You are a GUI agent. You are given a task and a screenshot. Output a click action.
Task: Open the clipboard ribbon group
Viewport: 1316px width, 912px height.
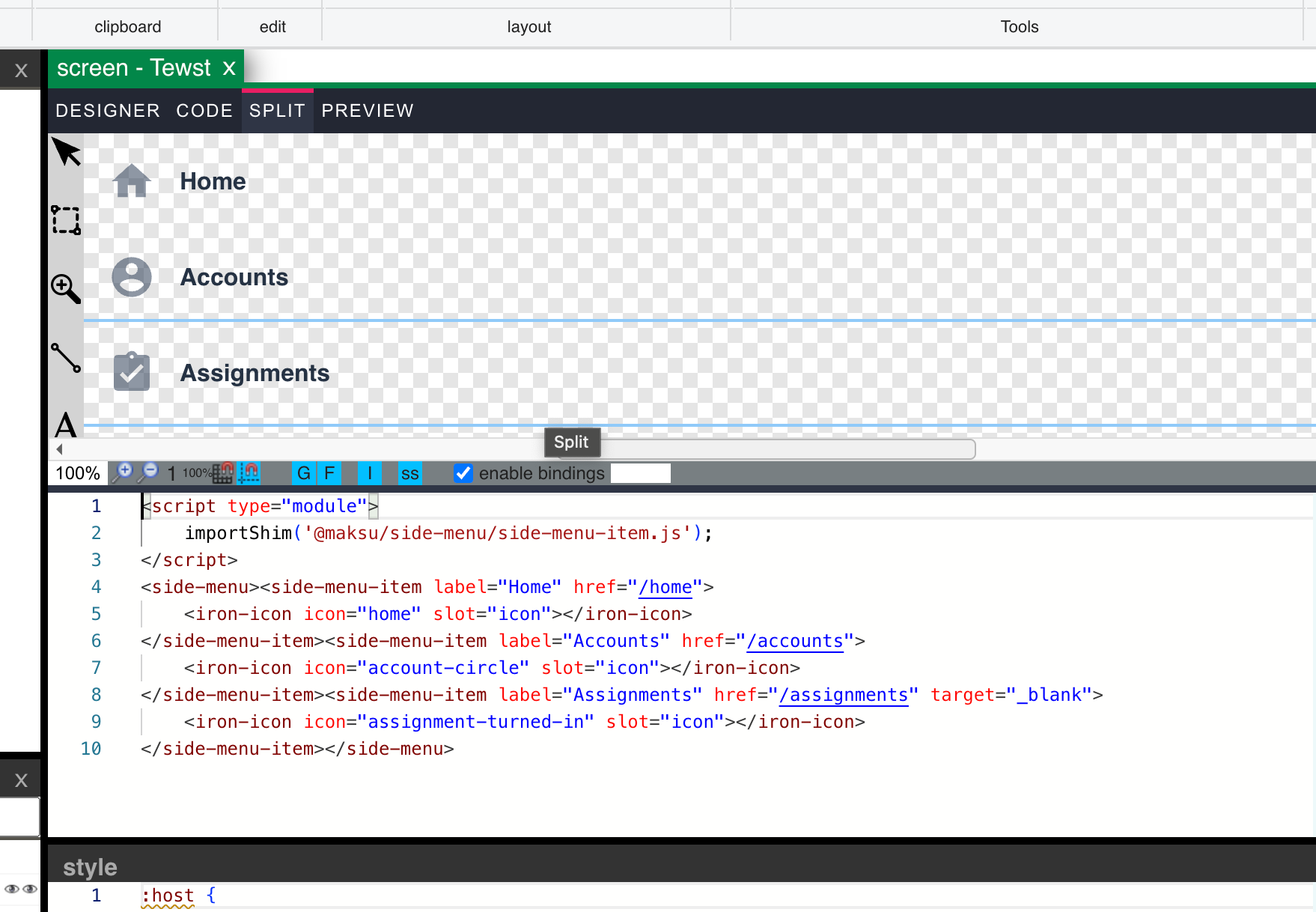(127, 27)
